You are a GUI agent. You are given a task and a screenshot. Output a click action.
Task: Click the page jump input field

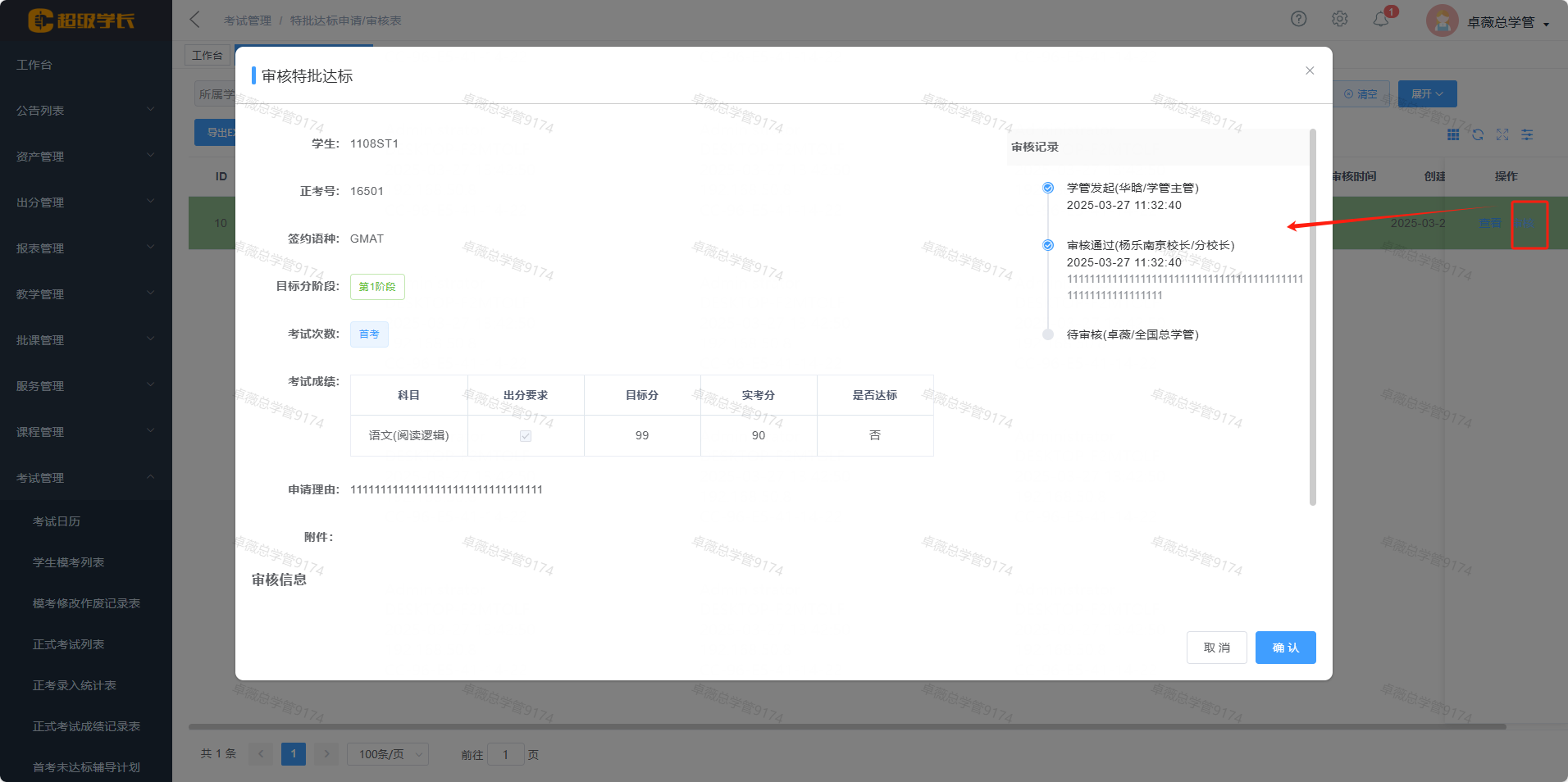tap(505, 754)
